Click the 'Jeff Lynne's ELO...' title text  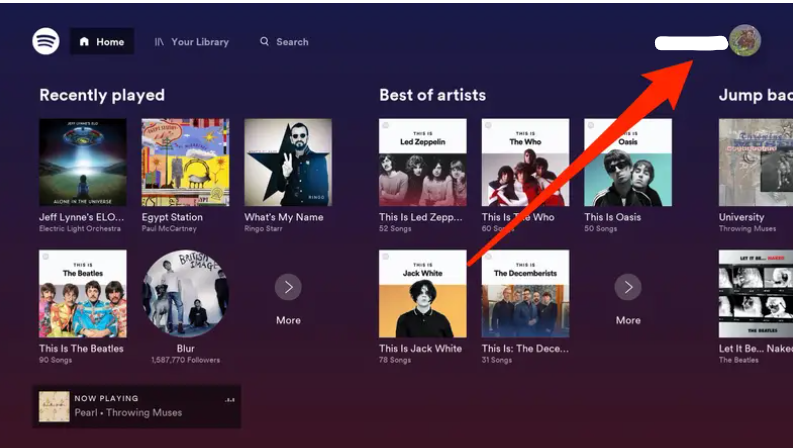pyautogui.click(x=81, y=217)
